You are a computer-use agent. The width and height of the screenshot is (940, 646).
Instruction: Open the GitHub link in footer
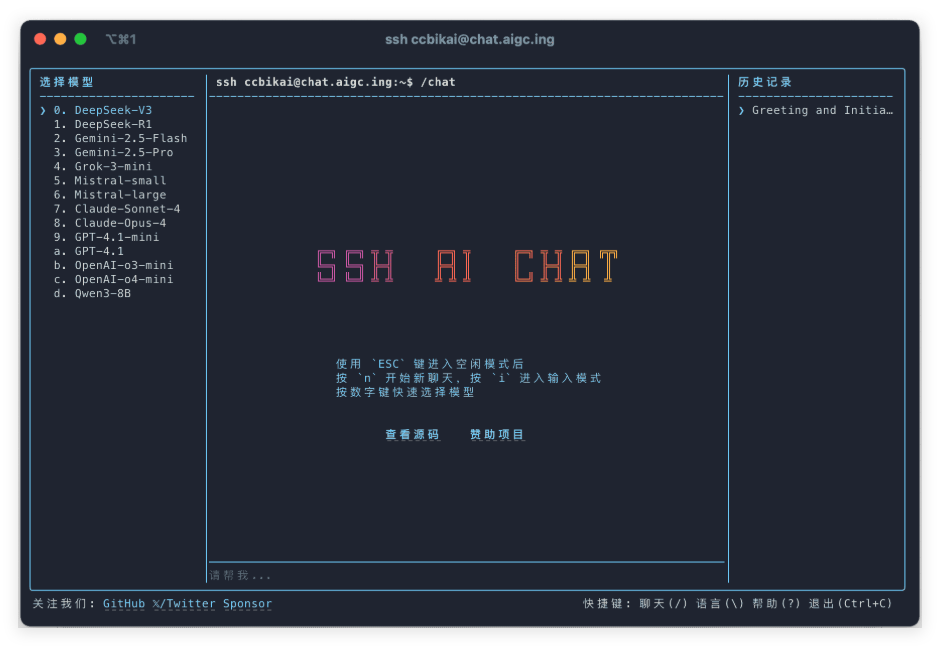[123, 603]
